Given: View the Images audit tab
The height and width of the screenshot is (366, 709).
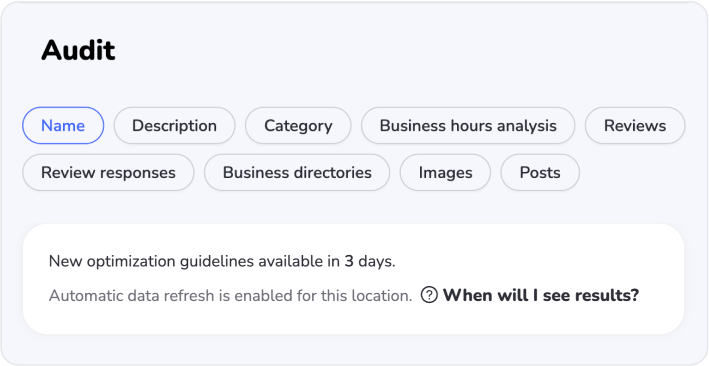Looking at the screenshot, I should pyautogui.click(x=445, y=172).
